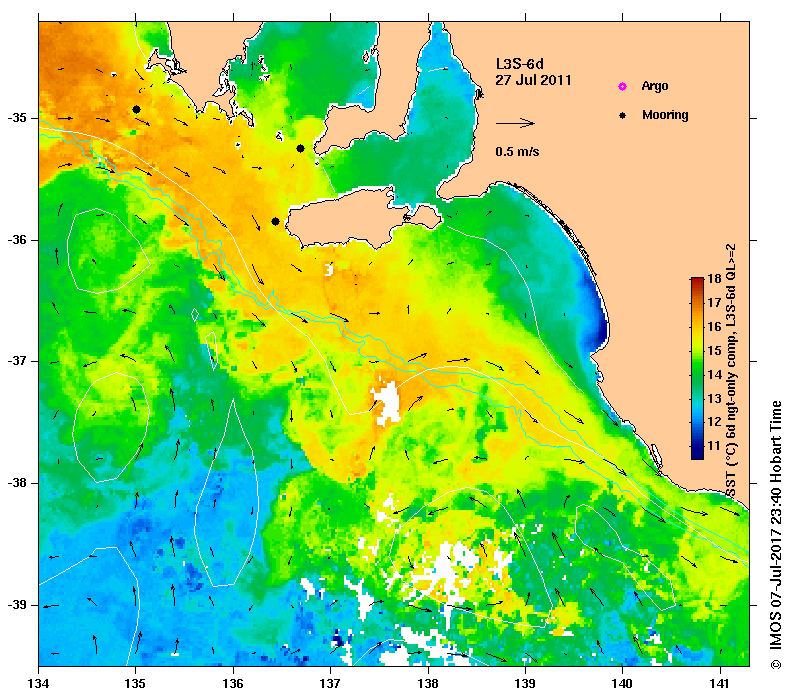This screenshot has height=700, width=791.
Task: Click the latitude axis label '-35'
Action: point(17,118)
